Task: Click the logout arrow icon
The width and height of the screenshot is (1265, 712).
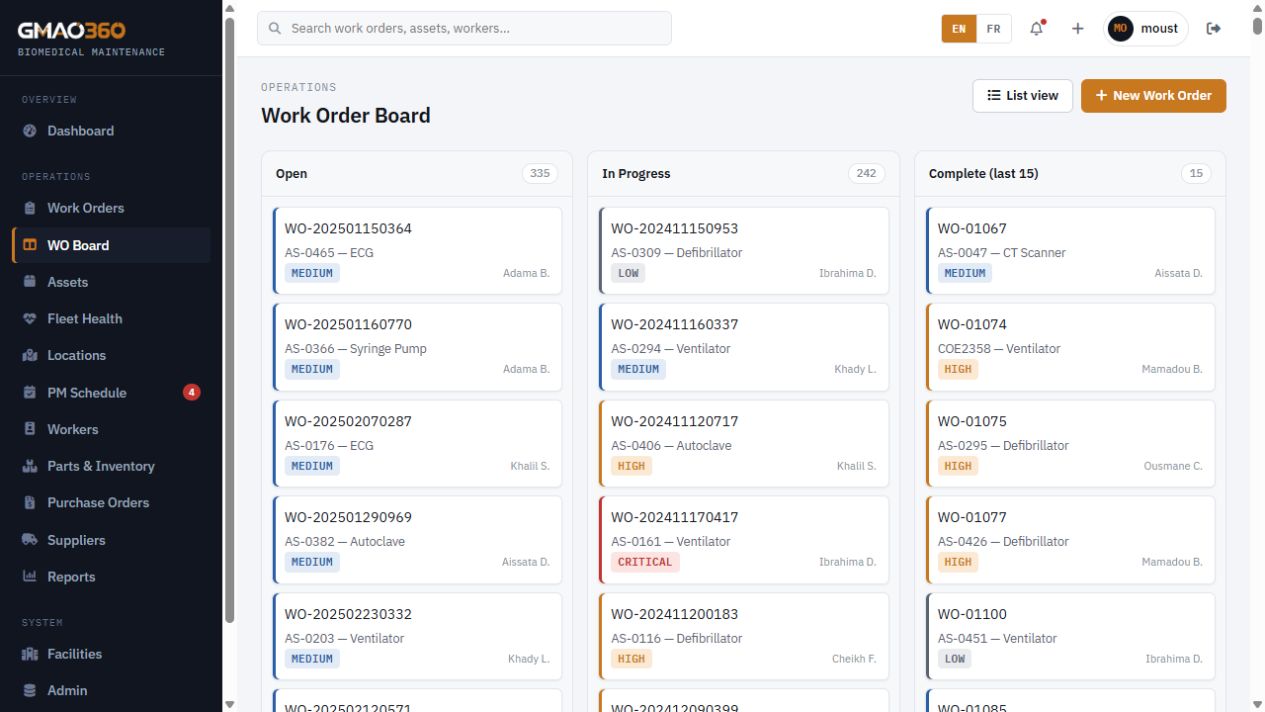Action: pos(1214,28)
